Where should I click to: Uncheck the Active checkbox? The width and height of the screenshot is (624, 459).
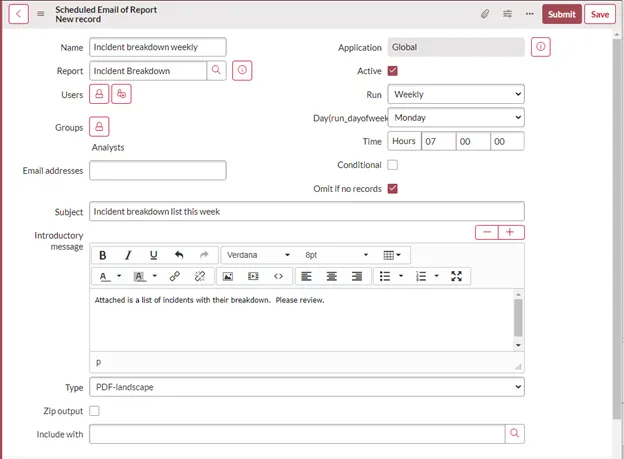click(392, 71)
